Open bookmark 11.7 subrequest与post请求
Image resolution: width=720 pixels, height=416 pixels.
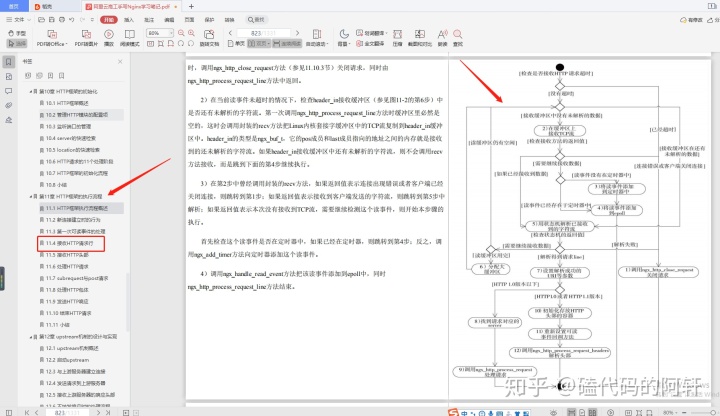click(77, 278)
